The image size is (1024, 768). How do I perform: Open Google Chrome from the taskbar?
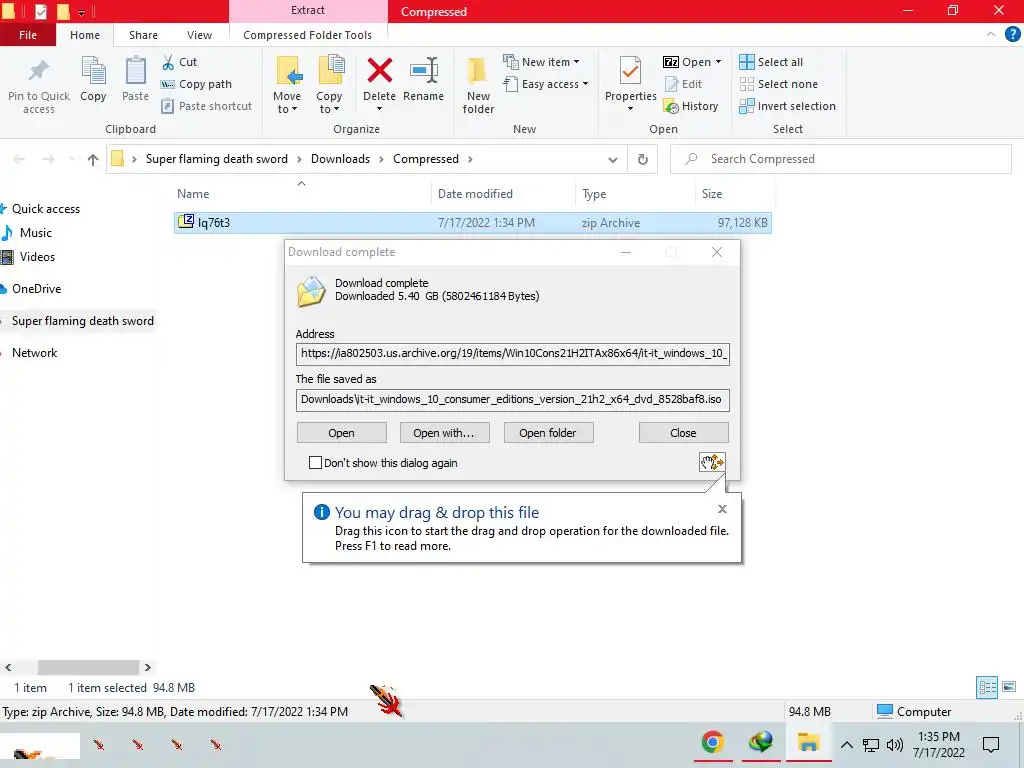pyautogui.click(x=712, y=743)
